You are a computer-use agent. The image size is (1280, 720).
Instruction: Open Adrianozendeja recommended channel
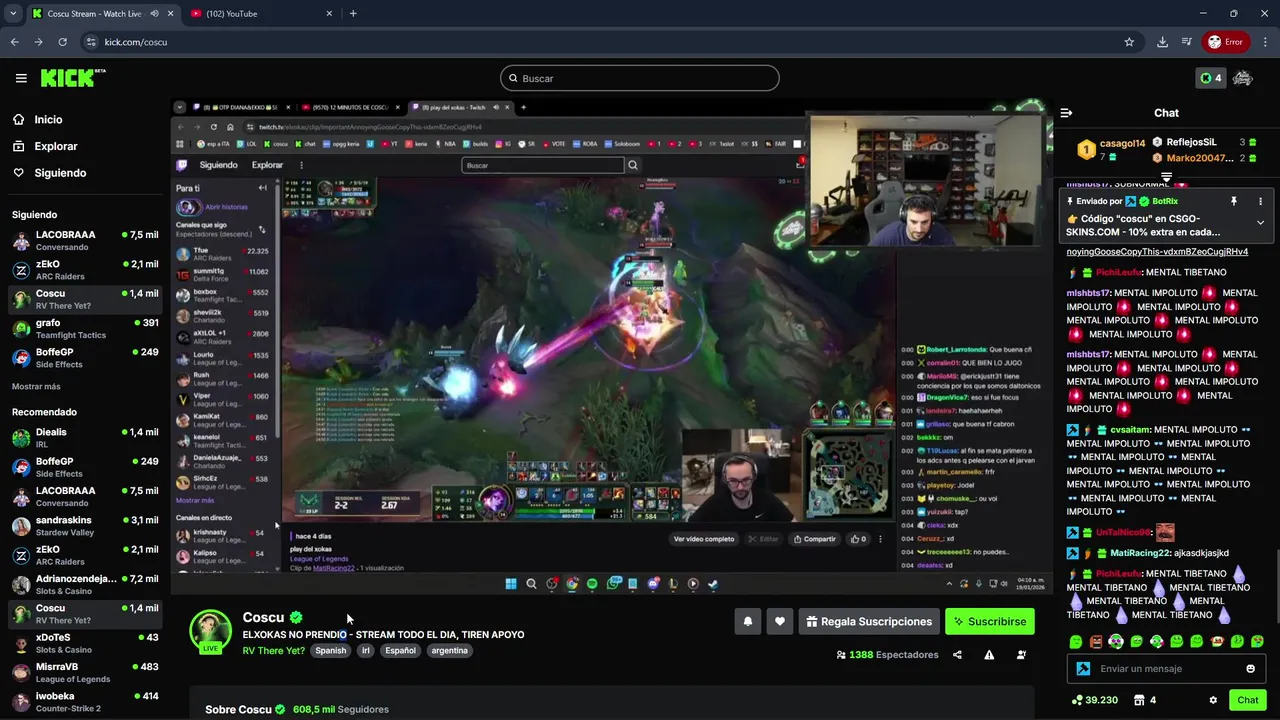pos(85,585)
